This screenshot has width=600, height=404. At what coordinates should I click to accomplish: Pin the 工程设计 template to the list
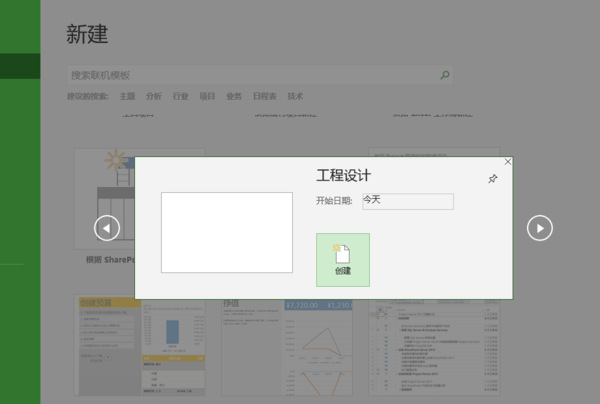492,179
